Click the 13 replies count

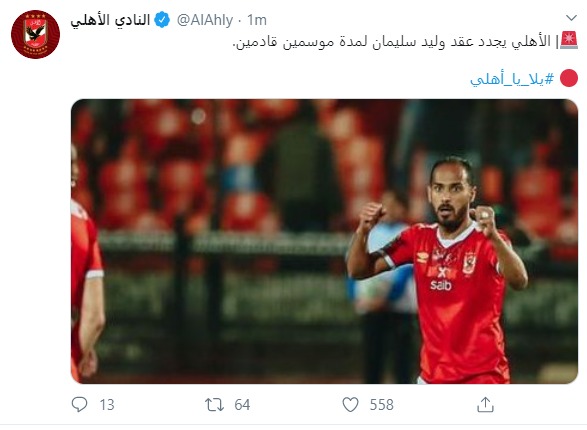click(x=107, y=405)
